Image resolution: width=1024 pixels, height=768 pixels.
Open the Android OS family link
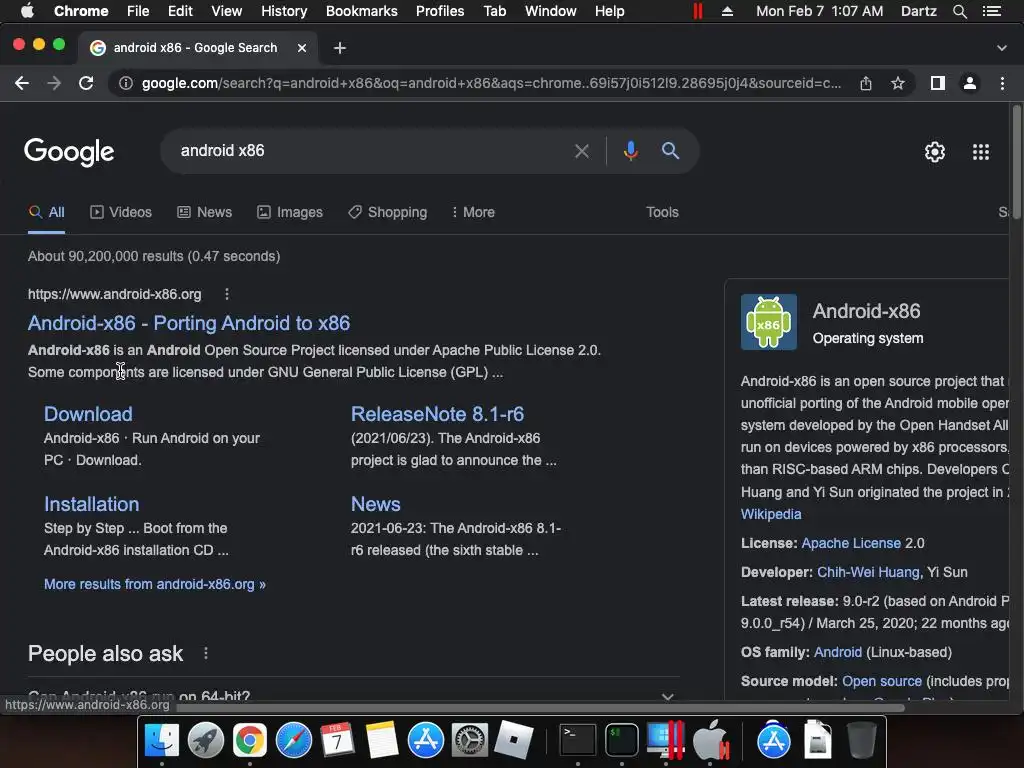pyautogui.click(x=838, y=652)
